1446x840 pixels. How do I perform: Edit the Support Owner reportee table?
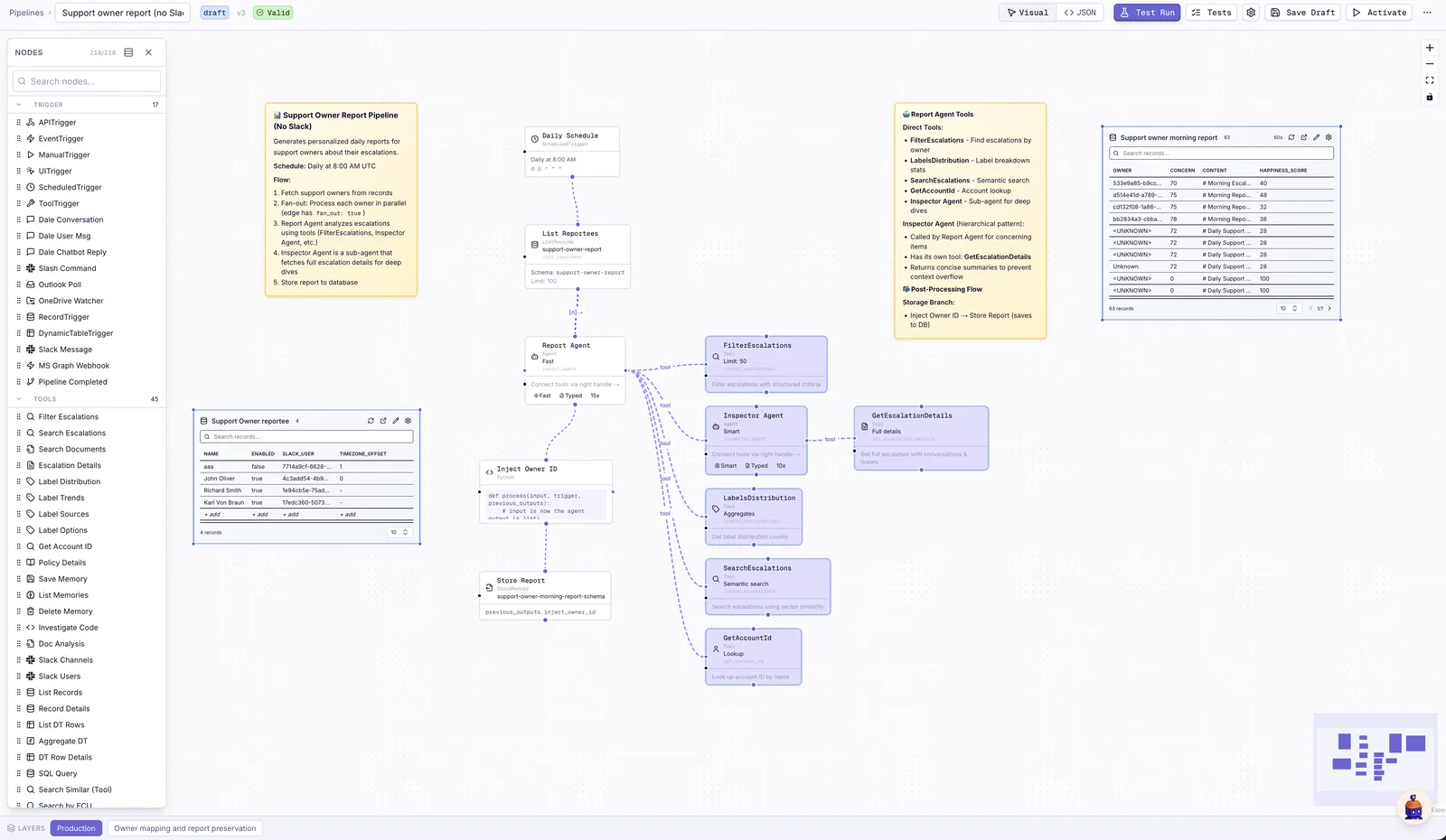(x=396, y=421)
